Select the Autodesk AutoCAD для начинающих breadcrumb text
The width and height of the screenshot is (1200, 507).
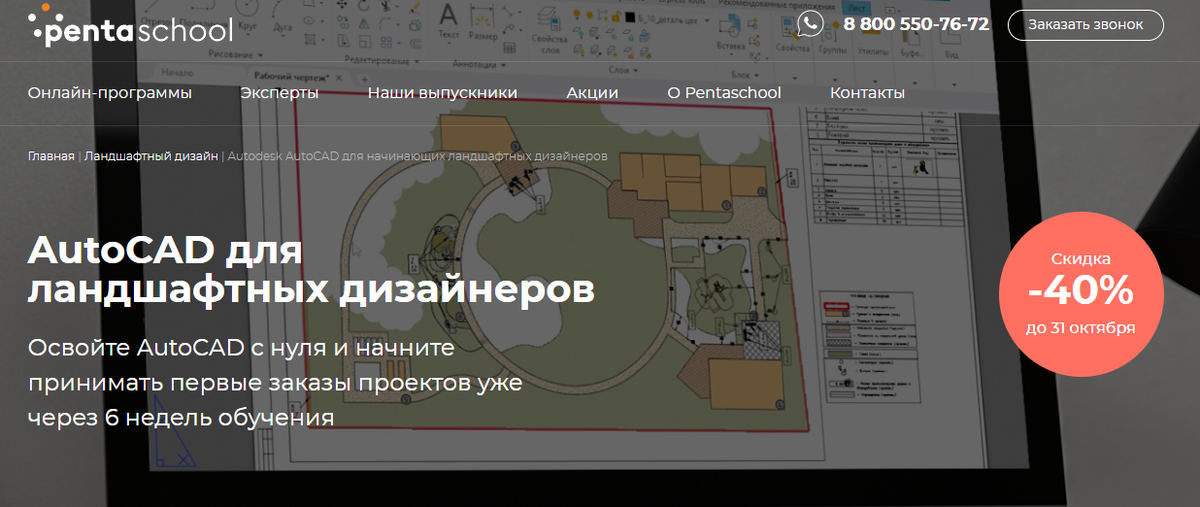click(x=417, y=157)
